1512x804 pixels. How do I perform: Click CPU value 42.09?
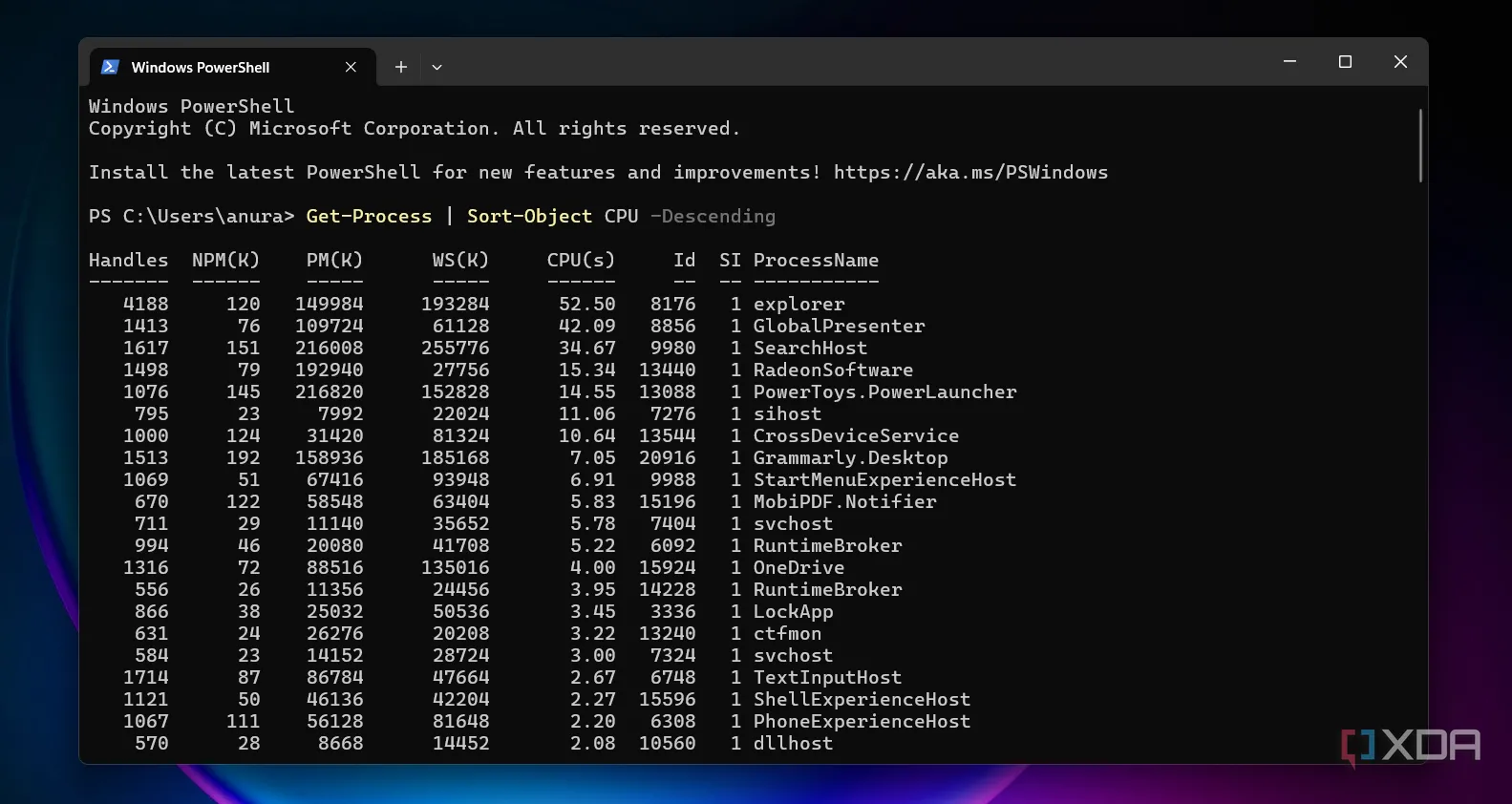coord(586,327)
